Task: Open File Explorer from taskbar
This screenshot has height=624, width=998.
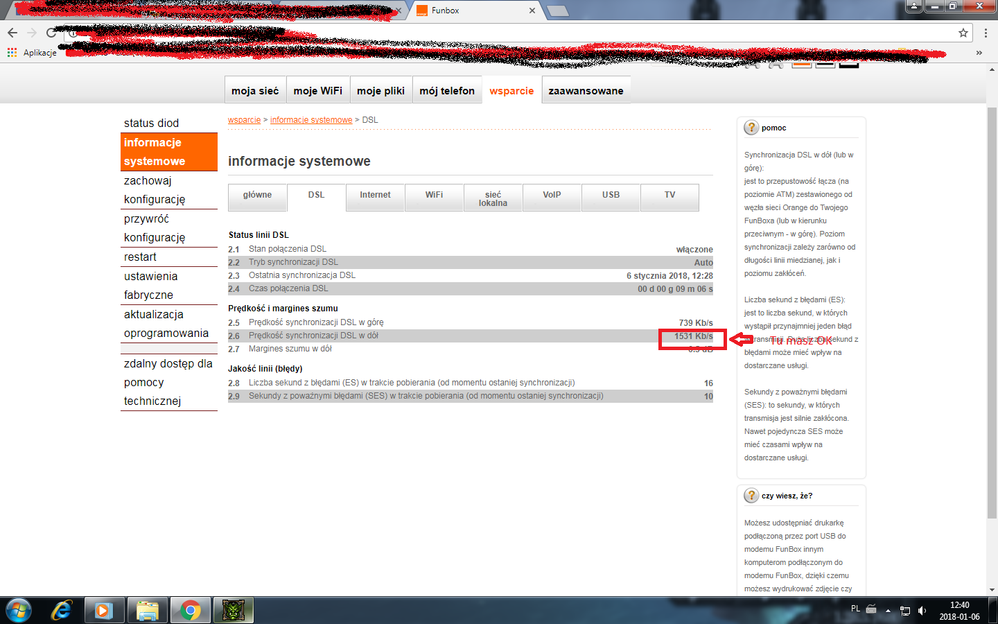Action: click(146, 609)
